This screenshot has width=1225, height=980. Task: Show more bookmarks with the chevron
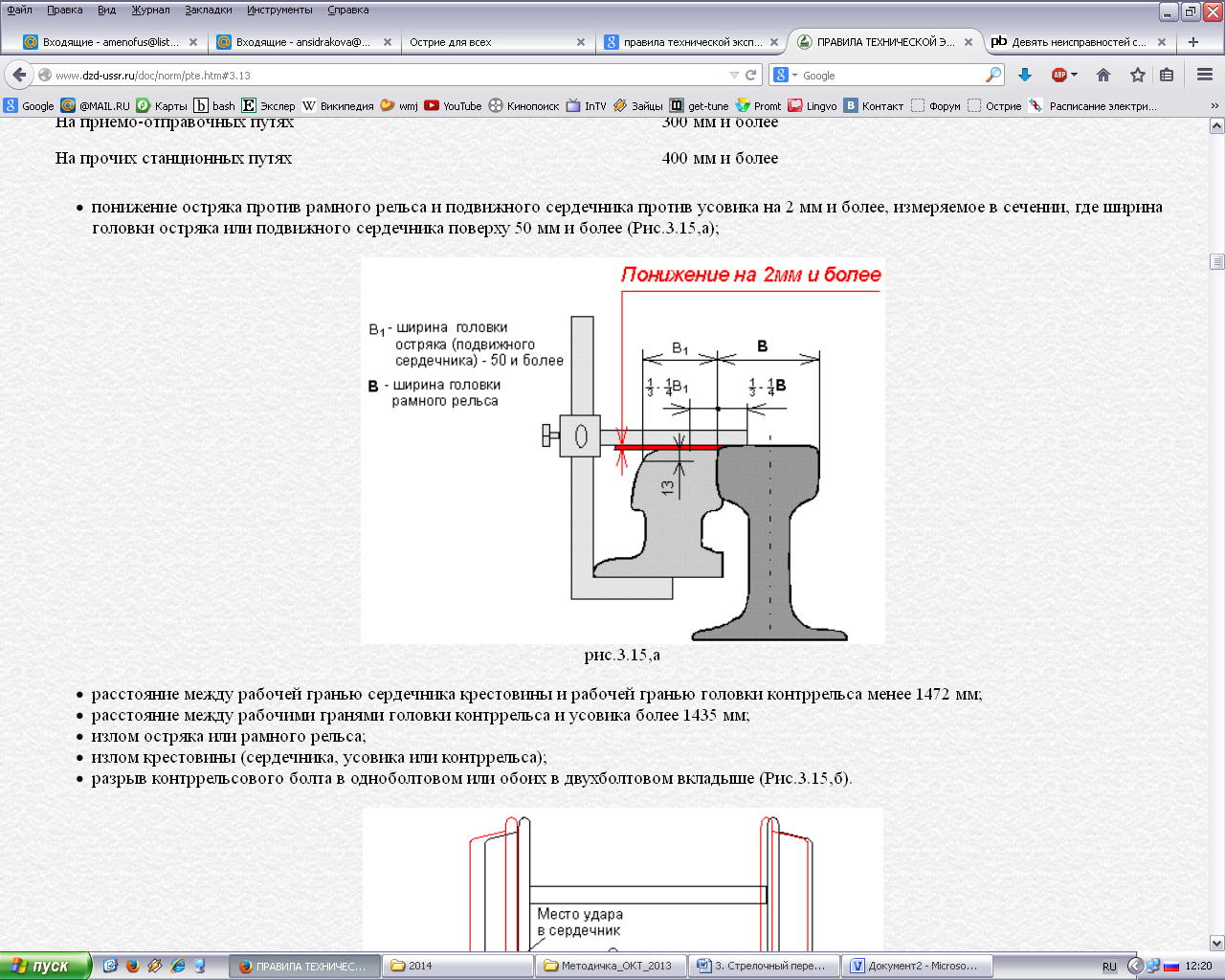point(1214,106)
